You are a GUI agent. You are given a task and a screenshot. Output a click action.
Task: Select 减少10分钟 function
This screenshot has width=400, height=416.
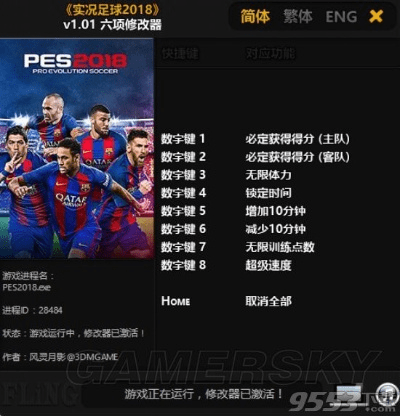click(x=275, y=229)
